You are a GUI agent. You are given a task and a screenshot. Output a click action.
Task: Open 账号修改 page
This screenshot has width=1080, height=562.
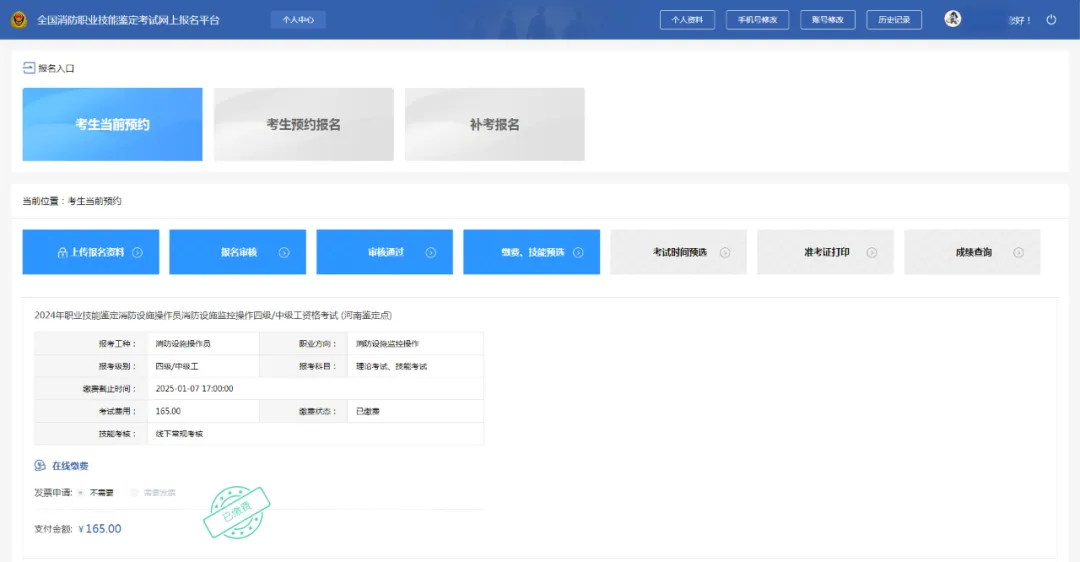[x=828, y=20]
